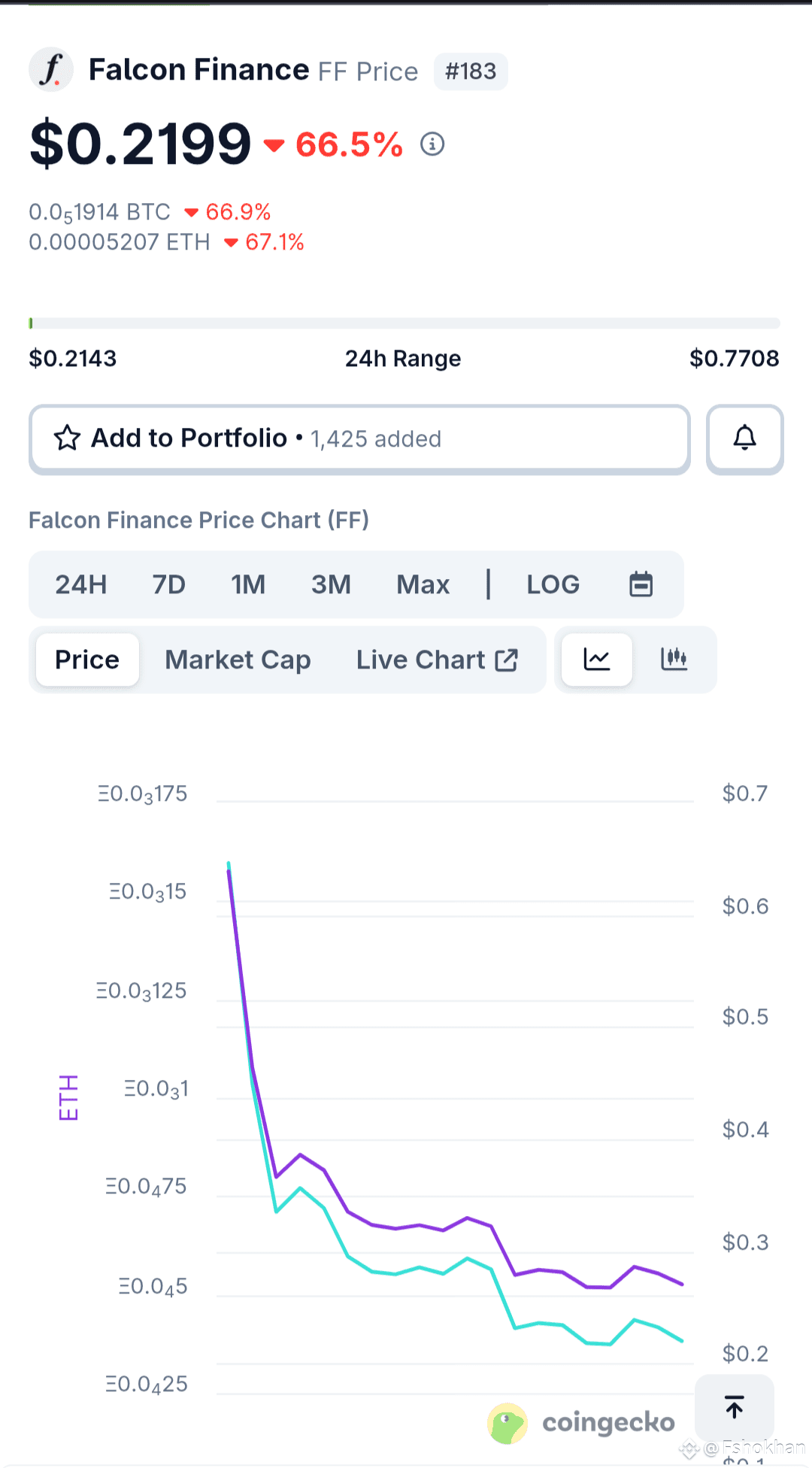The width and height of the screenshot is (812, 1468).
Task: Tap the scroll to top arrow
Action: tap(734, 1406)
